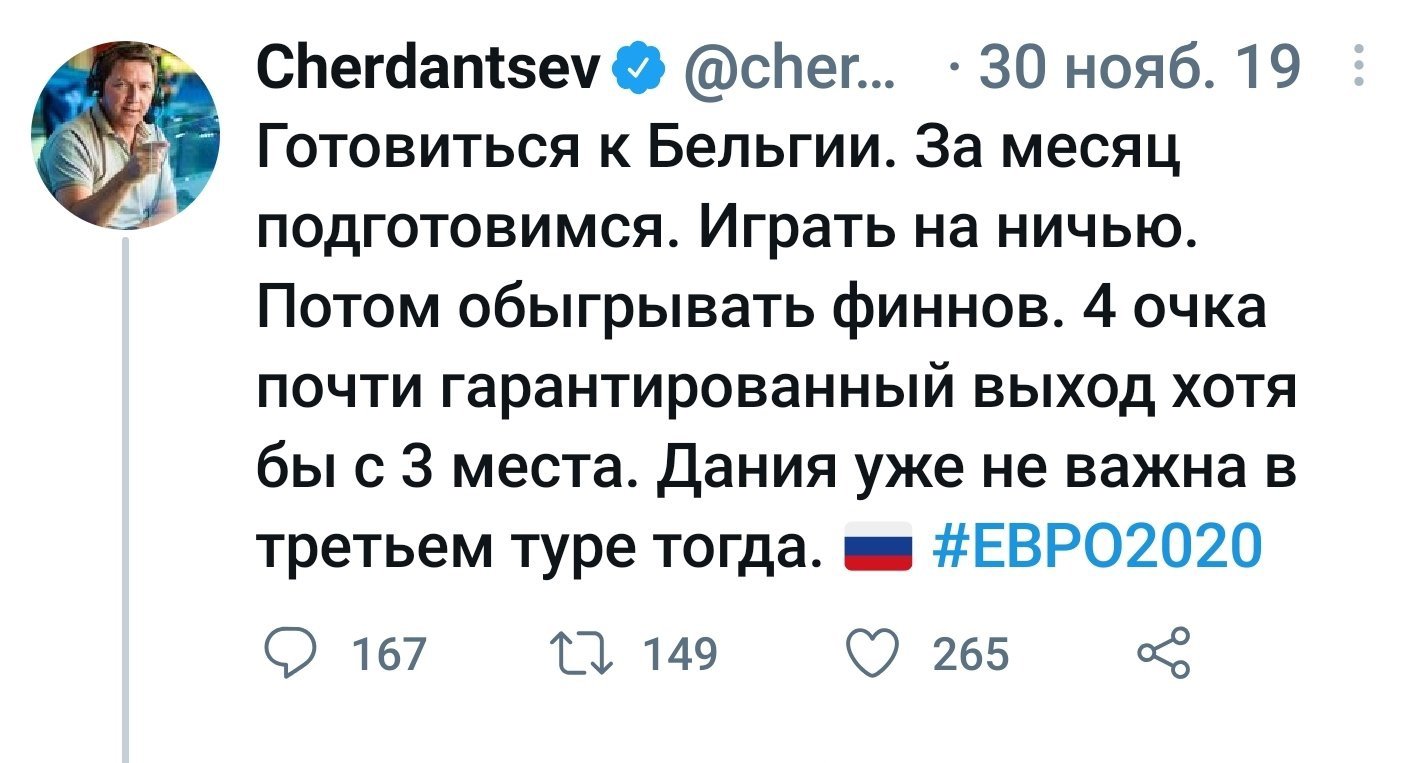Click the 149 retweets count
Image resolution: width=1414 pixels, height=763 pixels.
tap(683, 656)
